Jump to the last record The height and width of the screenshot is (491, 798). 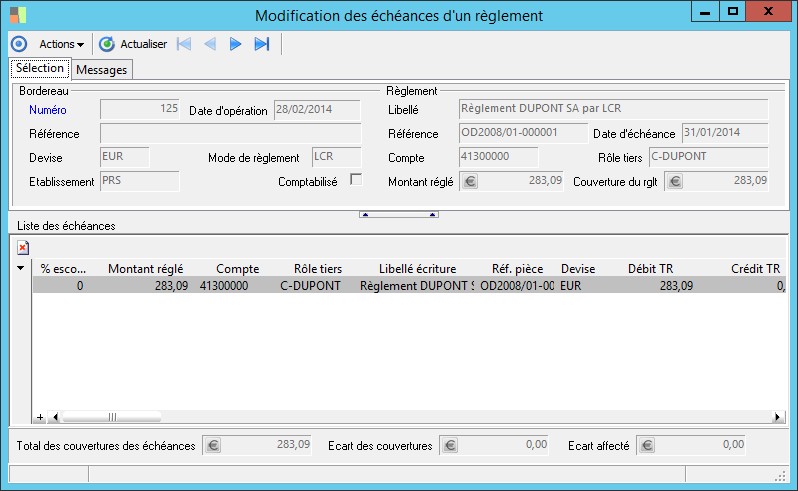click(262, 44)
